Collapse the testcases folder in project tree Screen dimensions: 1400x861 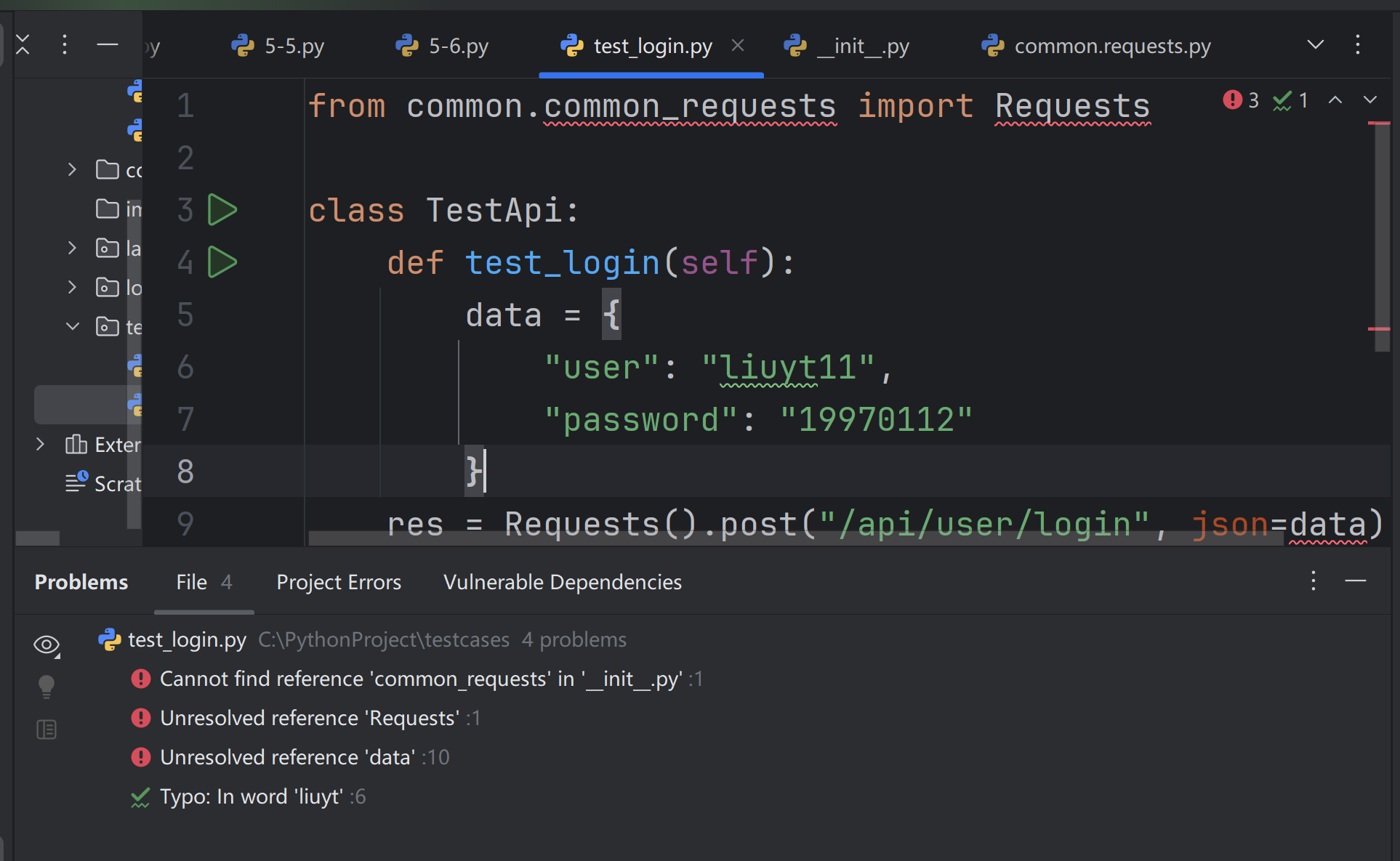tap(72, 326)
